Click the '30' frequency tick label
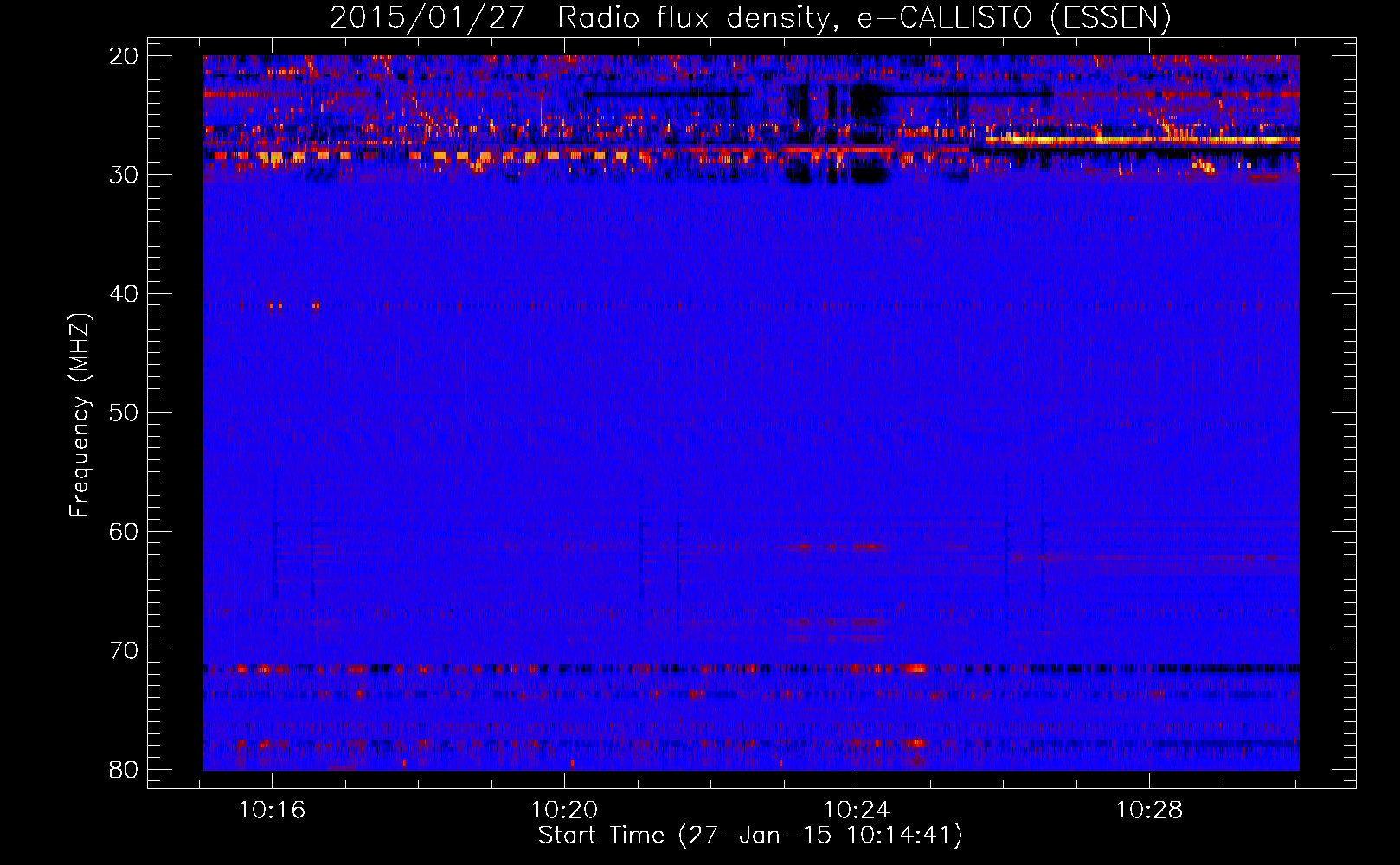The height and width of the screenshot is (865, 1400). coord(124,175)
